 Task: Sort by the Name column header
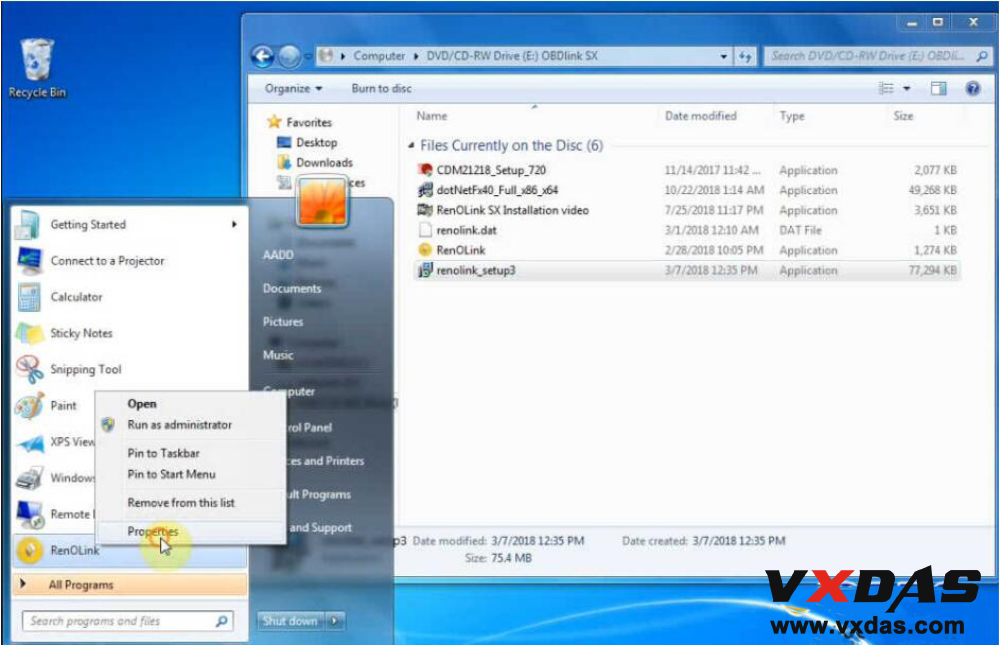click(x=432, y=115)
